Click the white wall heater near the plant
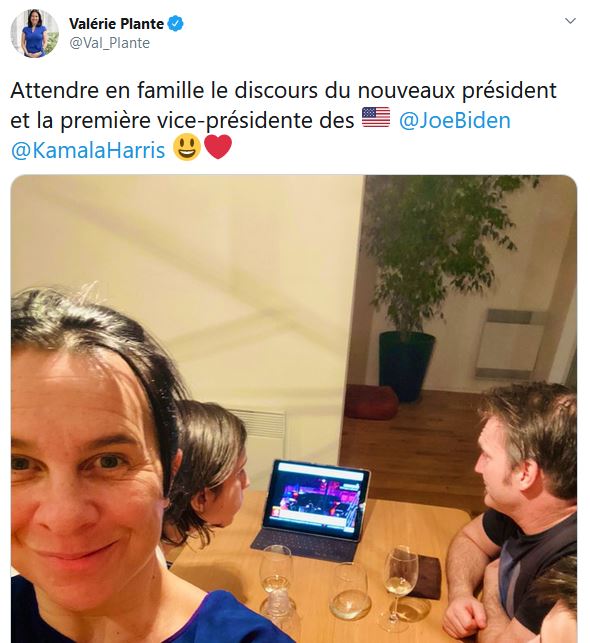590x643 pixels. 510,343
